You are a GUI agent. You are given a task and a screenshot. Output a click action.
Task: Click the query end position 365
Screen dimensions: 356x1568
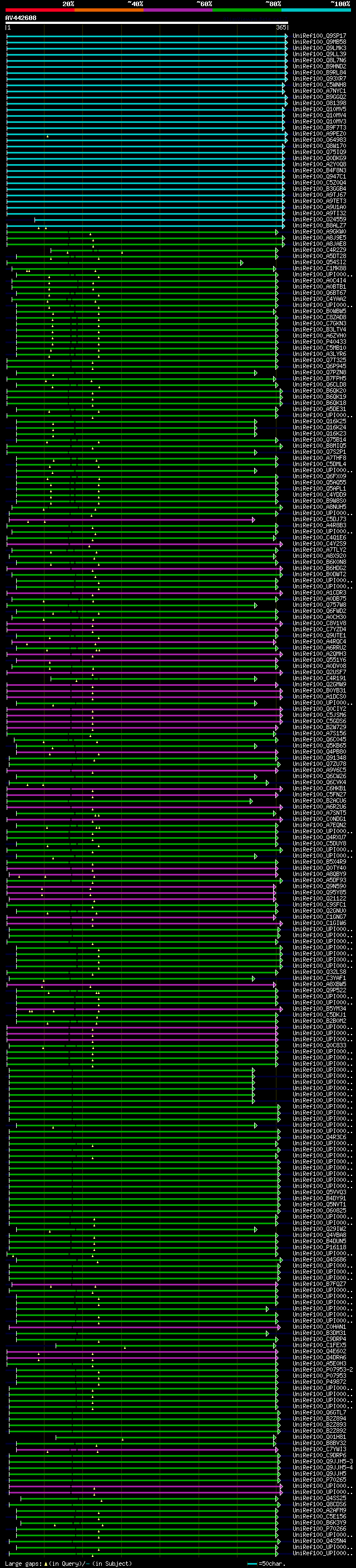click(x=281, y=27)
